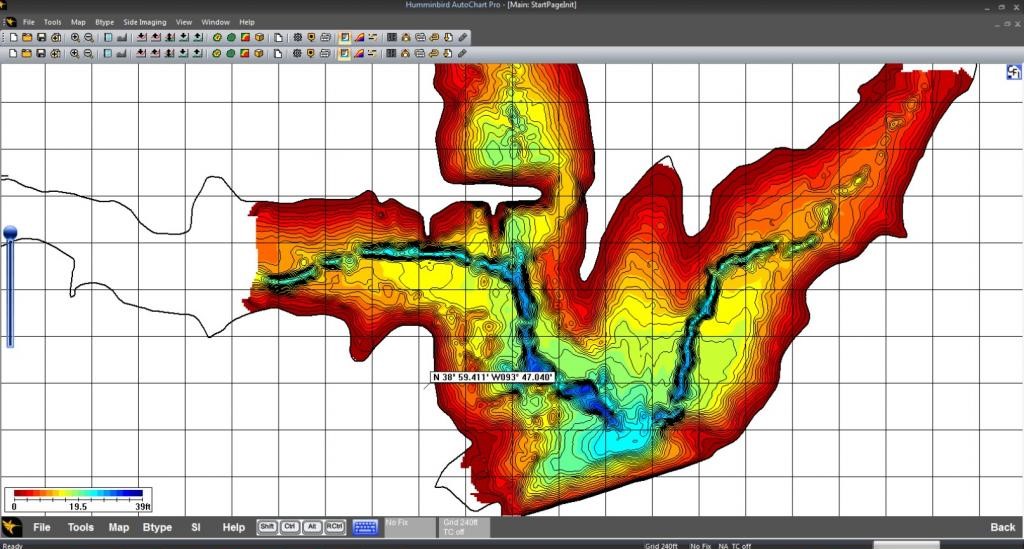Image resolution: width=1024 pixels, height=549 pixels.
Task: Click Zoom Out magnifier in top toolbar row
Action: (x=89, y=37)
